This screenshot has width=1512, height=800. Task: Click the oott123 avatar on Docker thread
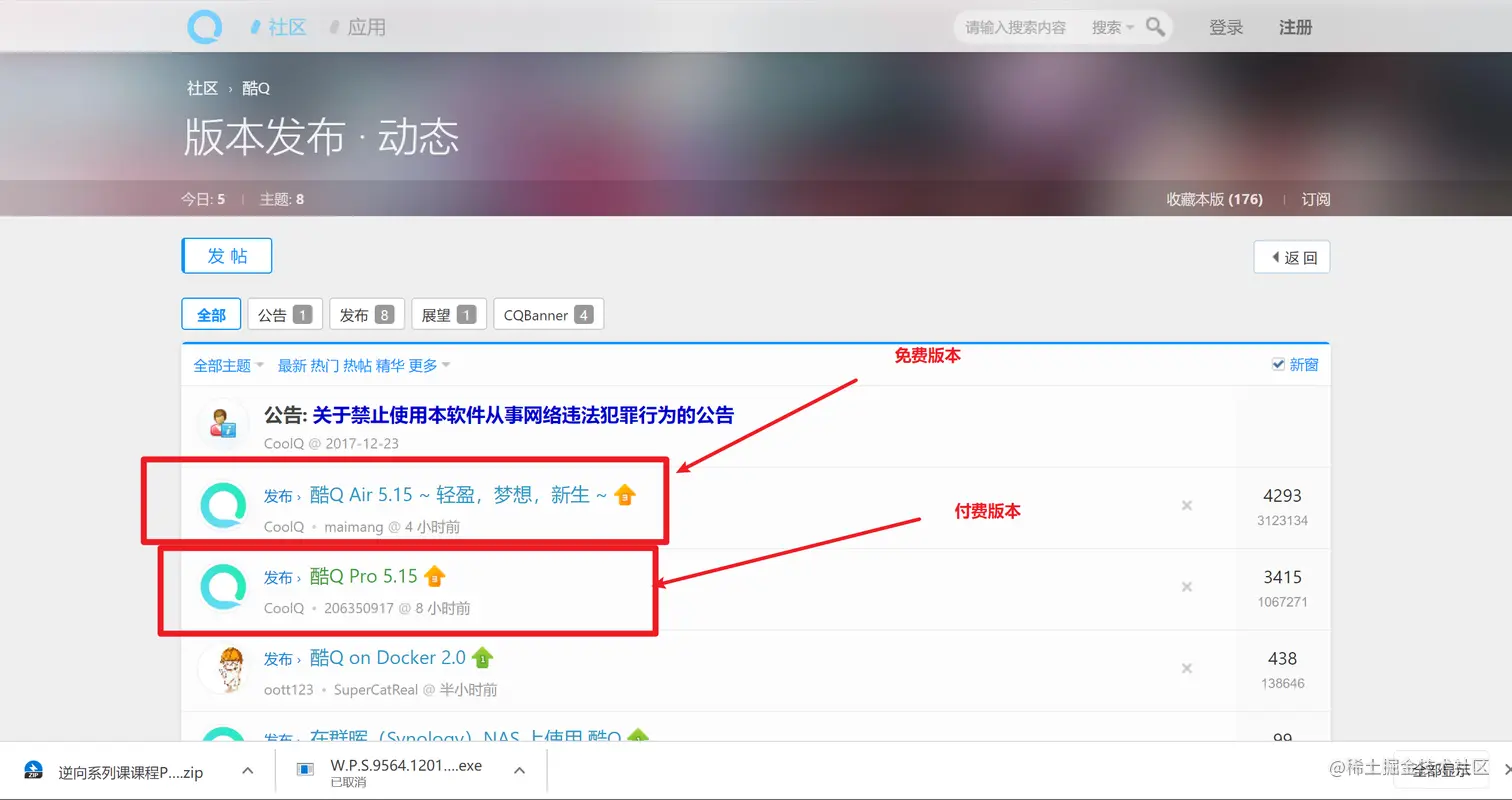tap(223, 669)
